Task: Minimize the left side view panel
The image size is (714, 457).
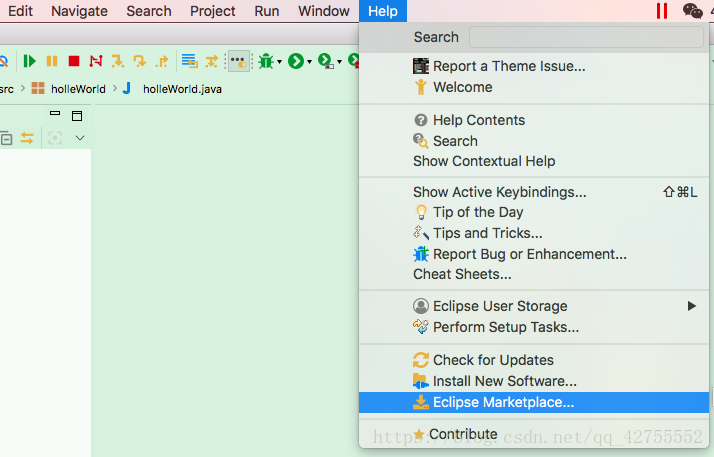Action: (x=55, y=113)
